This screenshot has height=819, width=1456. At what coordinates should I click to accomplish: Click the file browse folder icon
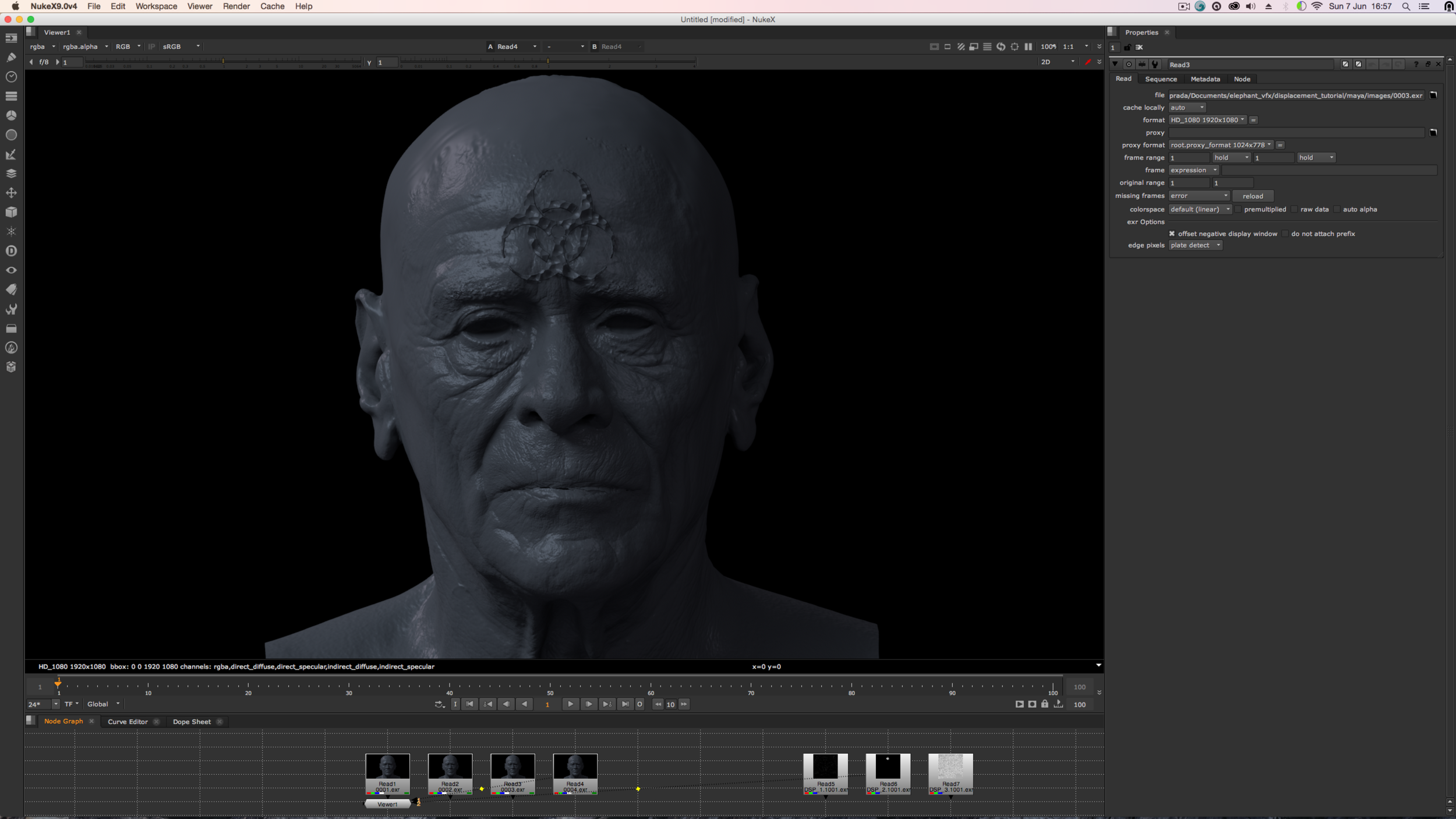click(x=1433, y=95)
